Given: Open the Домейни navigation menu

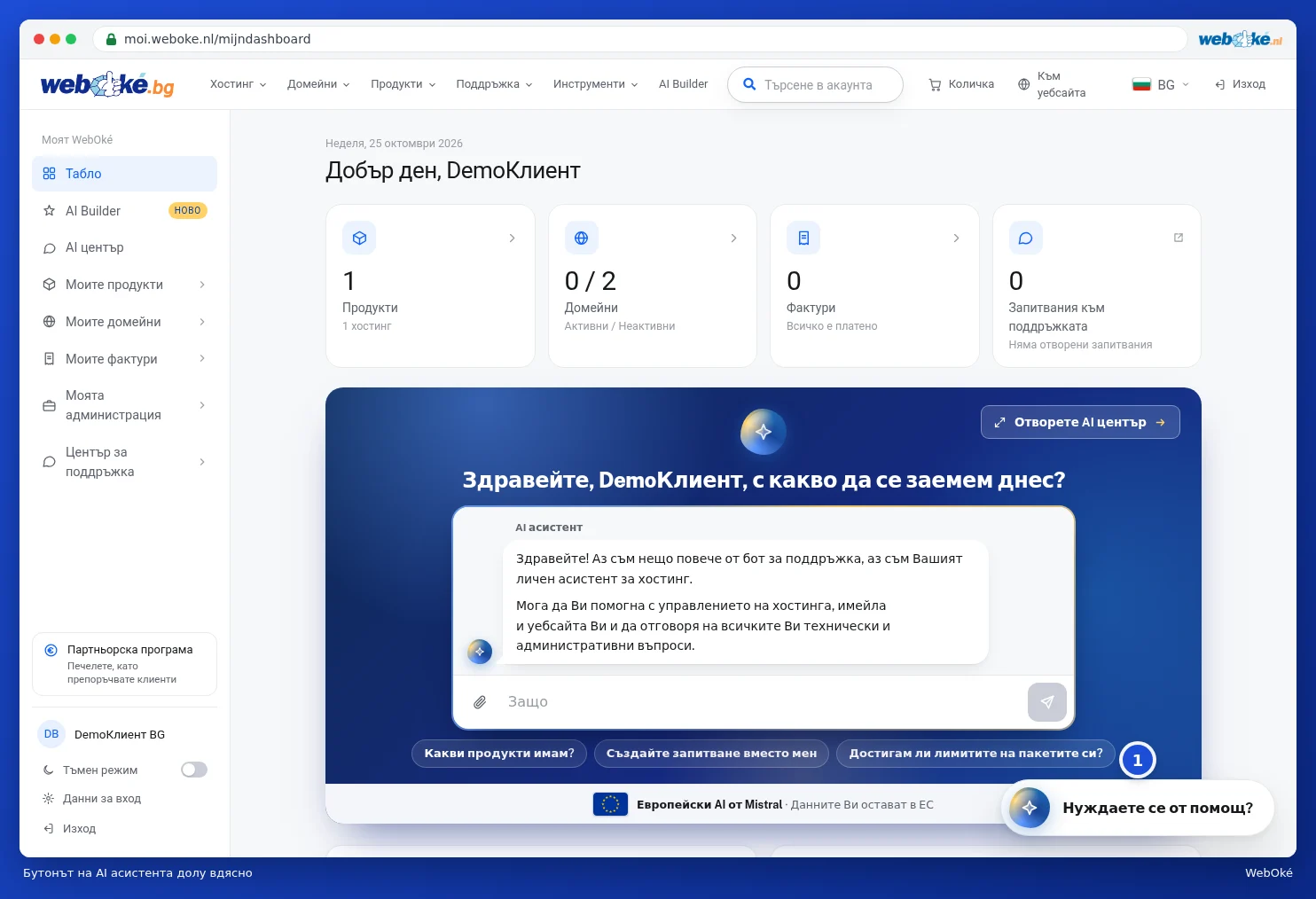Looking at the screenshot, I should tap(318, 84).
